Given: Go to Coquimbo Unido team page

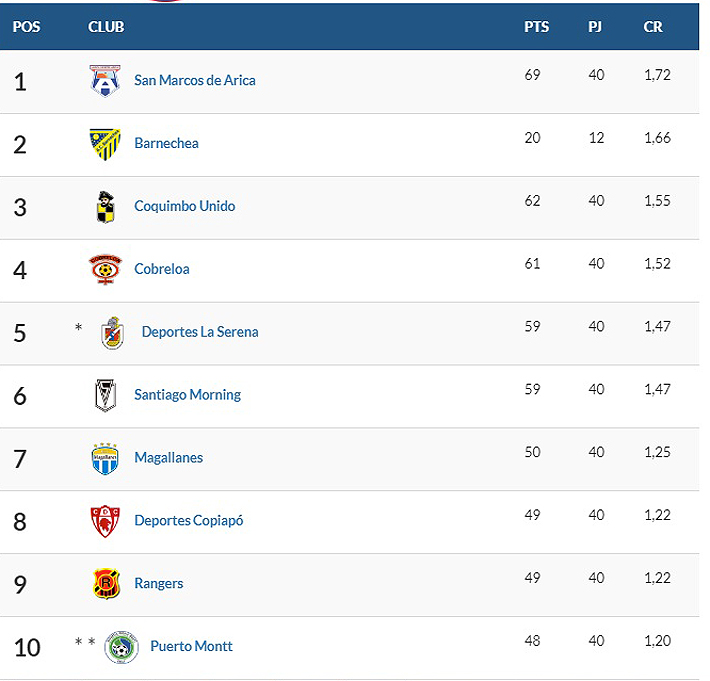Looking at the screenshot, I should (185, 206).
